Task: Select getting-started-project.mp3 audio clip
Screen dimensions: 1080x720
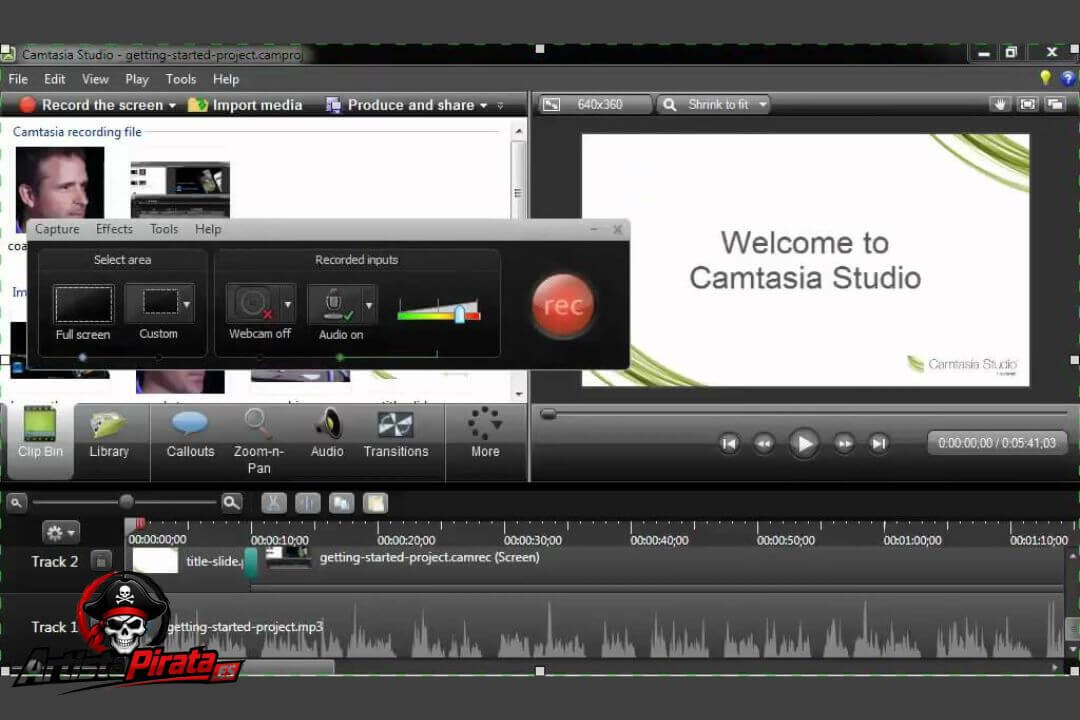Action: [x=594, y=627]
